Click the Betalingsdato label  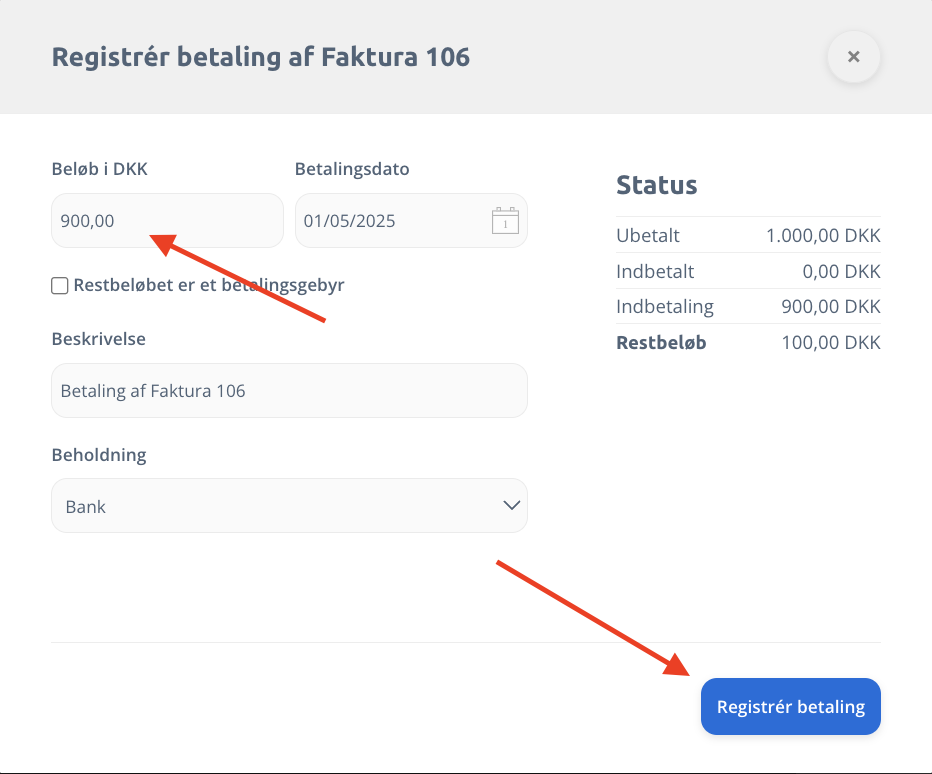352,169
